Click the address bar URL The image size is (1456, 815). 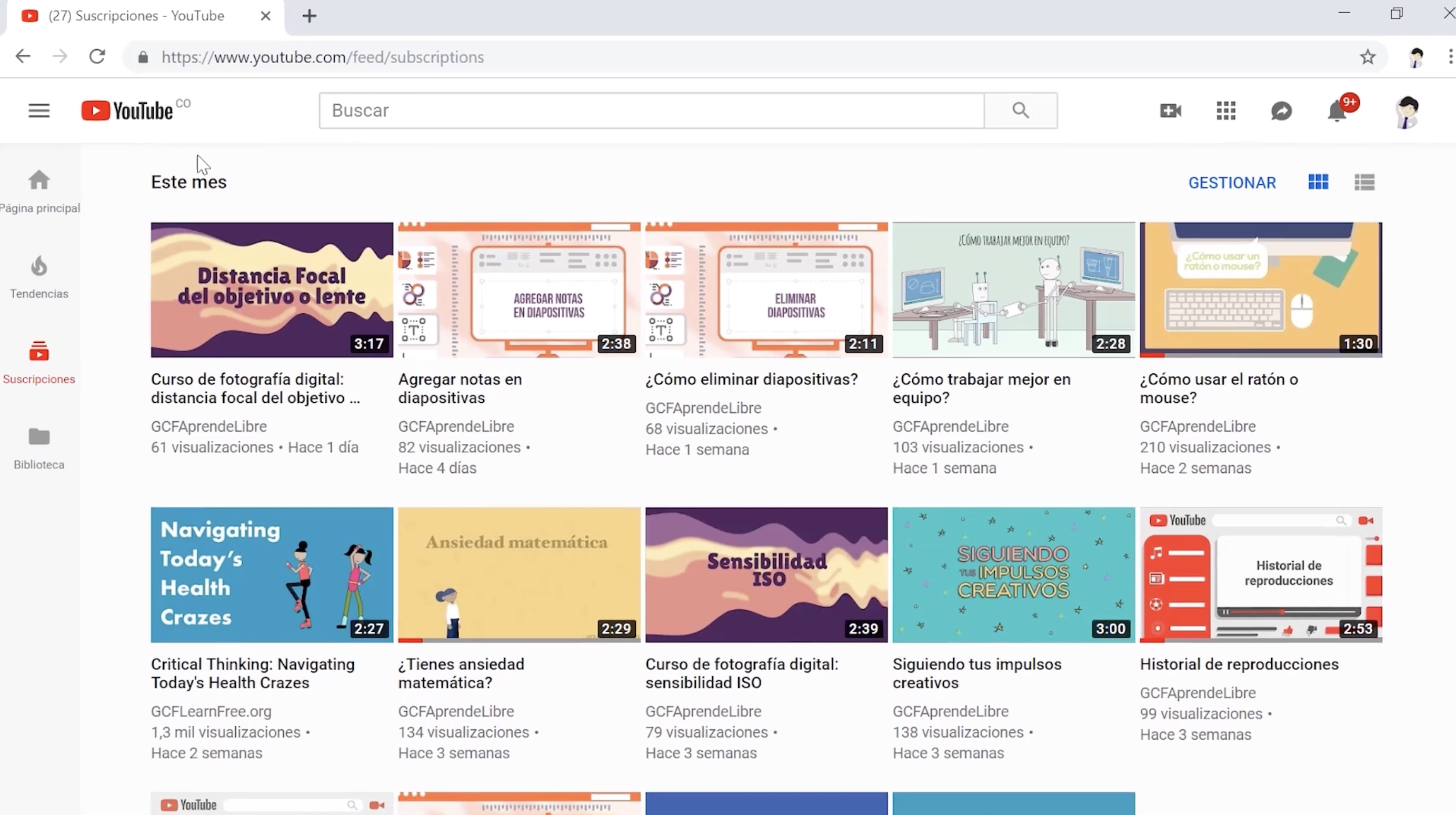coord(323,57)
